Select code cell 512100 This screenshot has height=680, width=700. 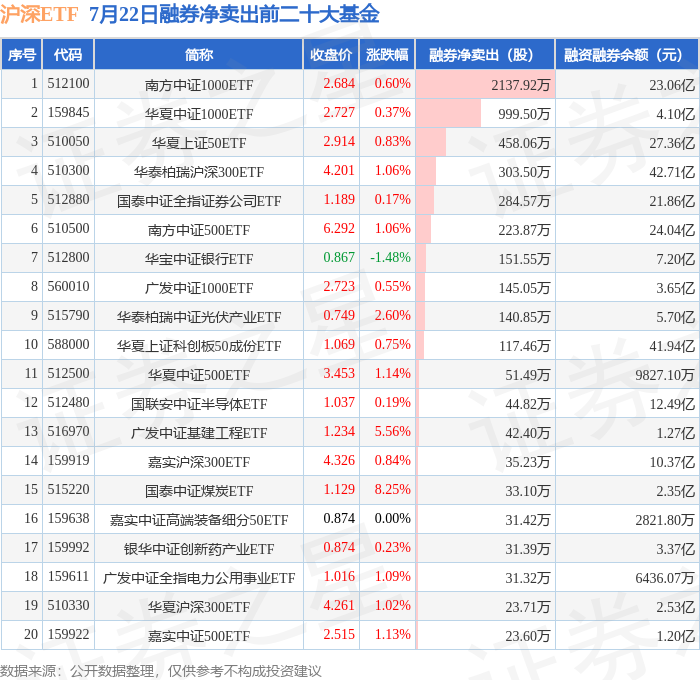coord(68,83)
